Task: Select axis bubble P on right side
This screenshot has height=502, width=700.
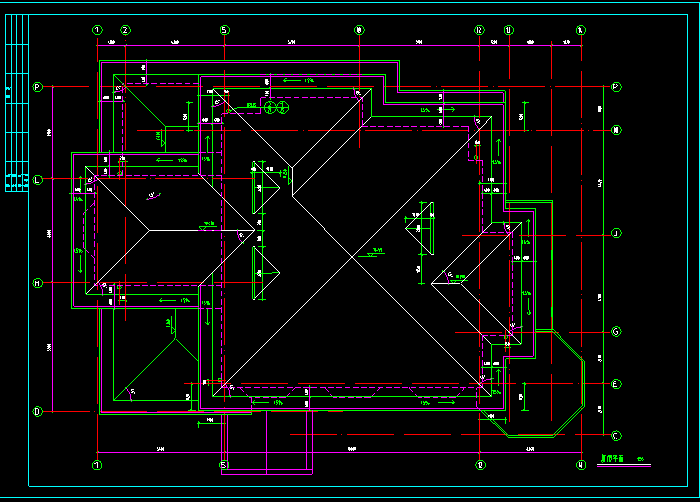Action: coord(616,88)
